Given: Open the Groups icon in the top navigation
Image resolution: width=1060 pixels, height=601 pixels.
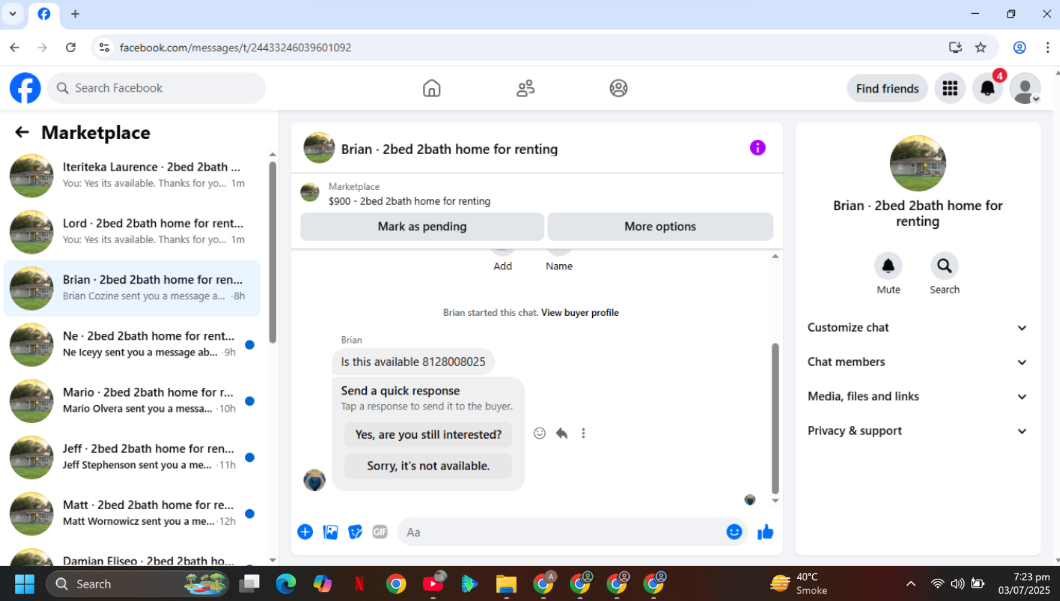Looking at the screenshot, I should [x=618, y=88].
